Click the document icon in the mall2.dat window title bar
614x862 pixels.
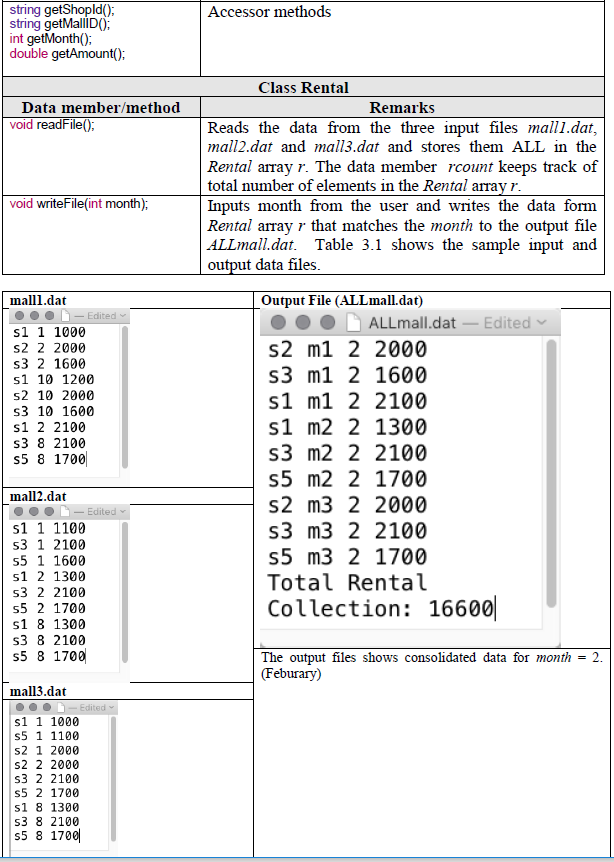pyautogui.click(x=65, y=511)
